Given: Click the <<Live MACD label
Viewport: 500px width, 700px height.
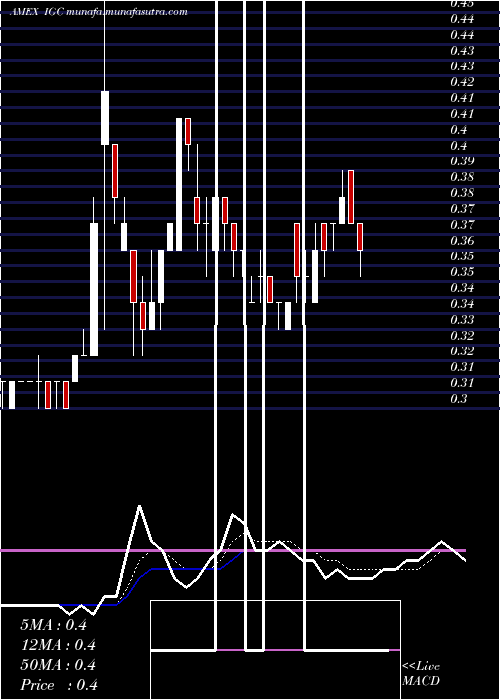Looking at the screenshot, I should pos(421,674).
